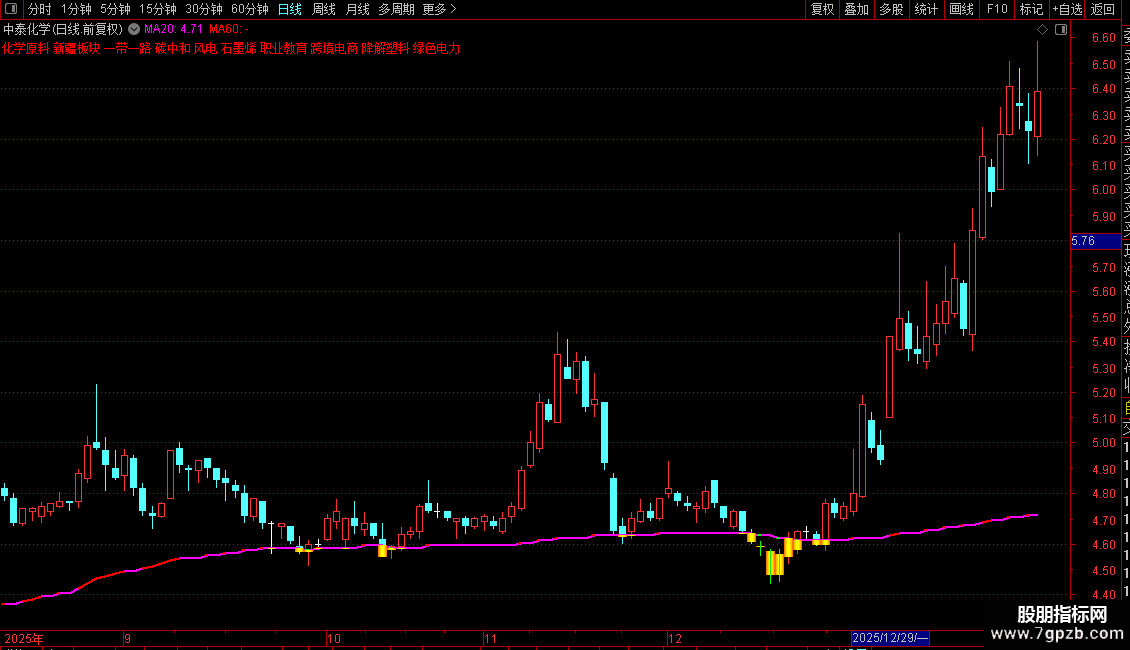This screenshot has width=1130, height=650.
Task: Open F10 company information
Action: tap(997, 9)
